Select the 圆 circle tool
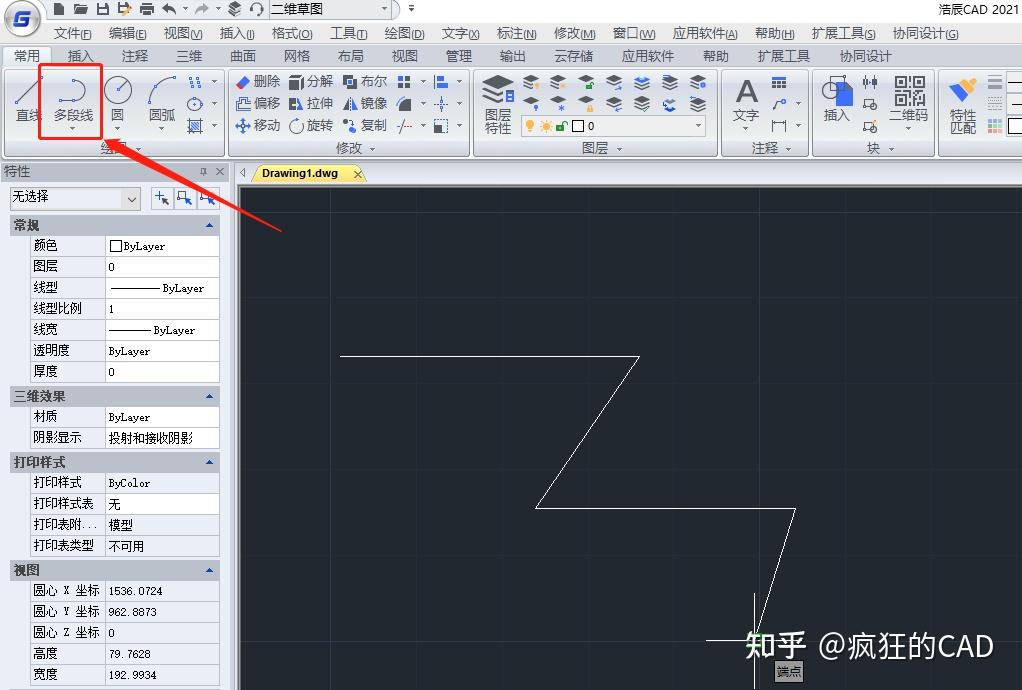 118,99
